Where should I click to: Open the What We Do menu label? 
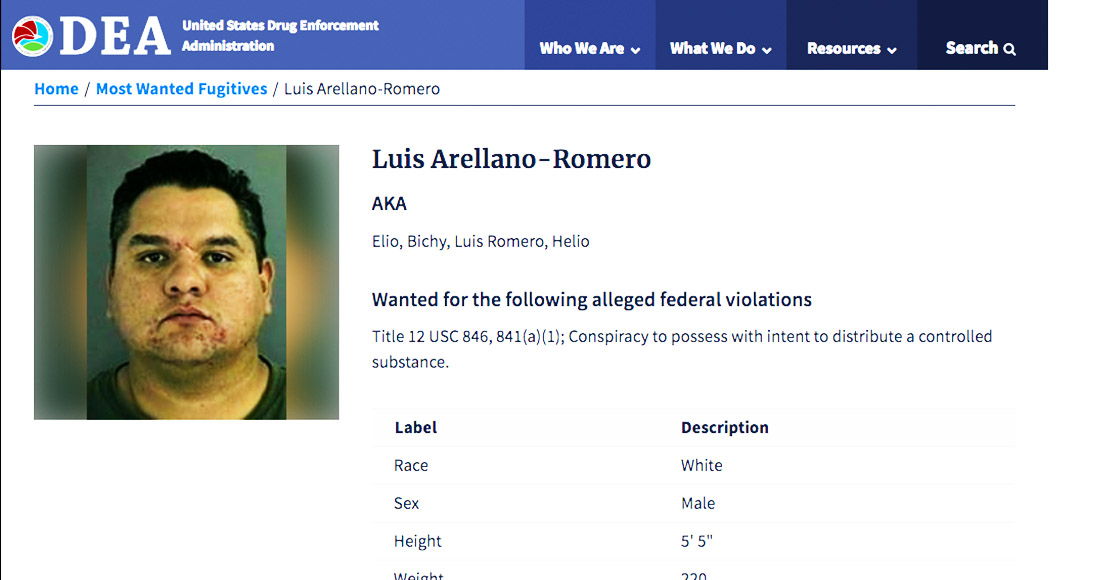(x=712, y=48)
